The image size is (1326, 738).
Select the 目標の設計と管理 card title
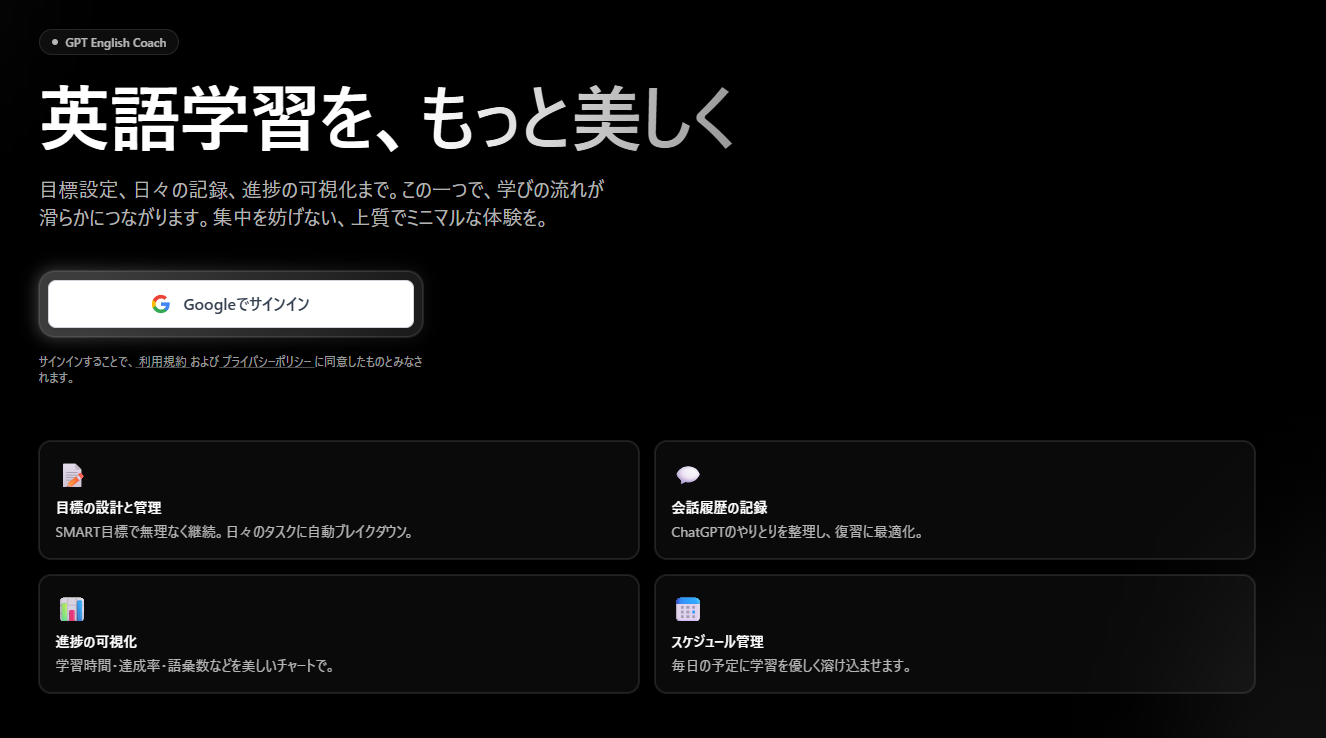tap(109, 508)
